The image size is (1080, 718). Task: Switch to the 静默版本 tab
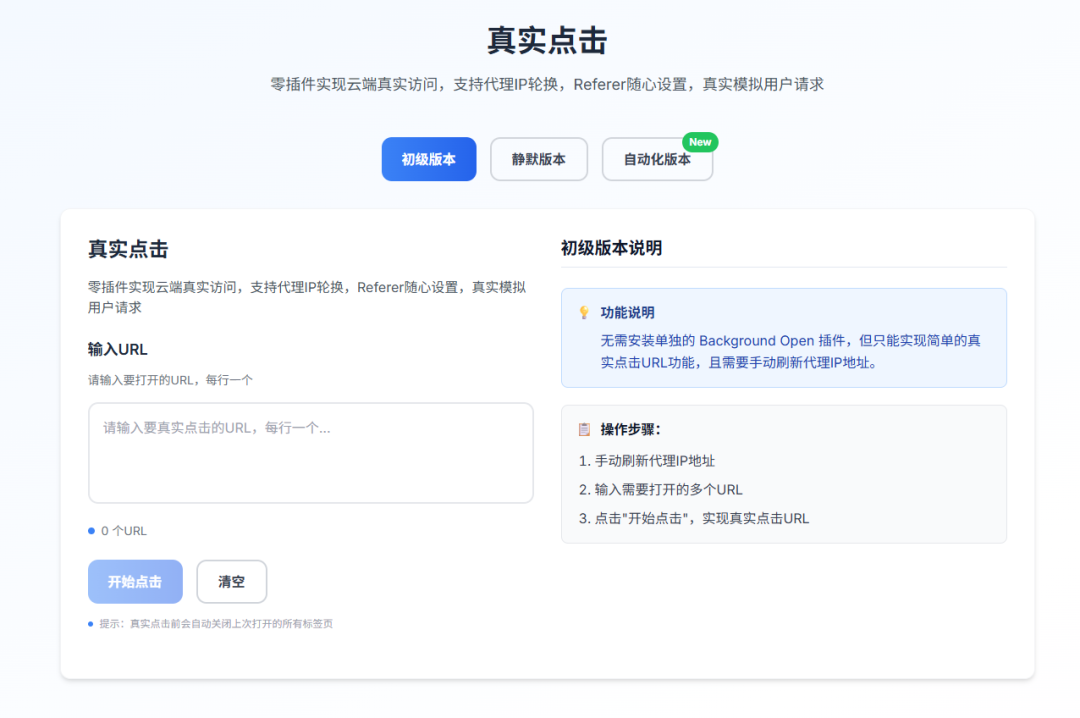coord(538,158)
